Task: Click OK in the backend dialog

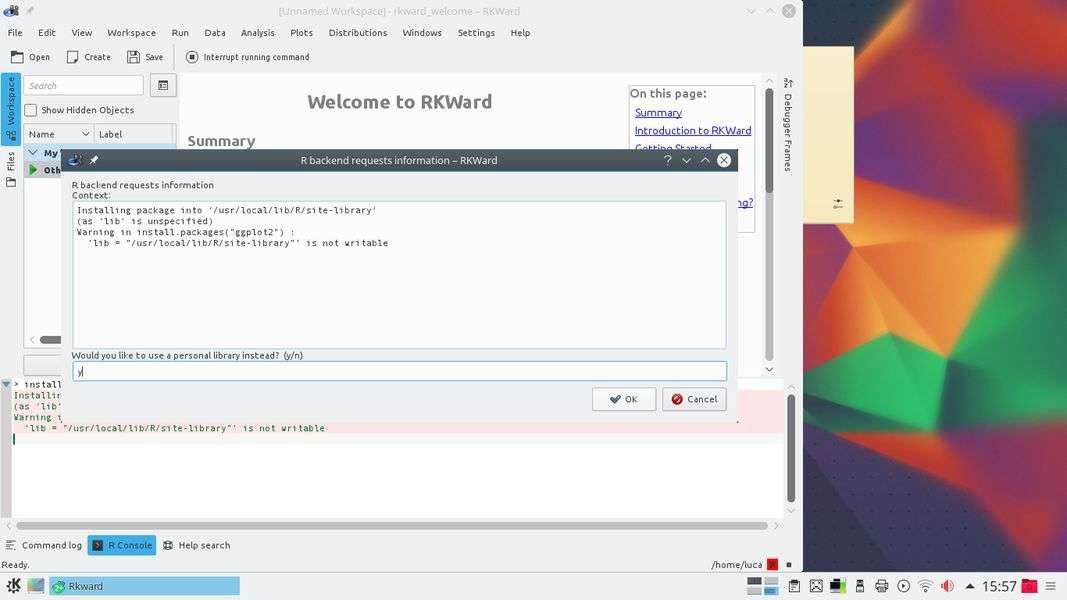Action: (623, 399)
